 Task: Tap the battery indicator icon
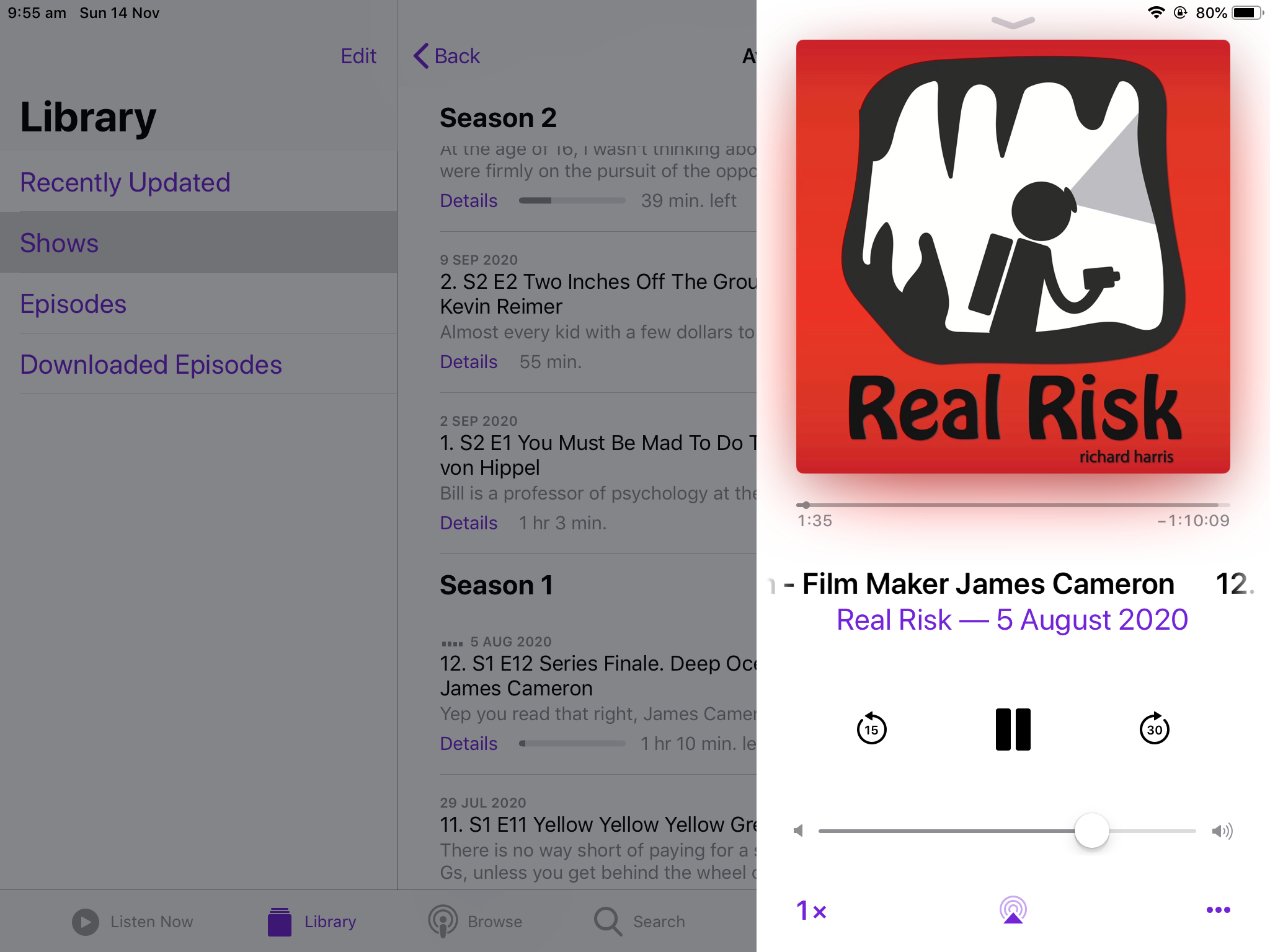coord(1248,12)
